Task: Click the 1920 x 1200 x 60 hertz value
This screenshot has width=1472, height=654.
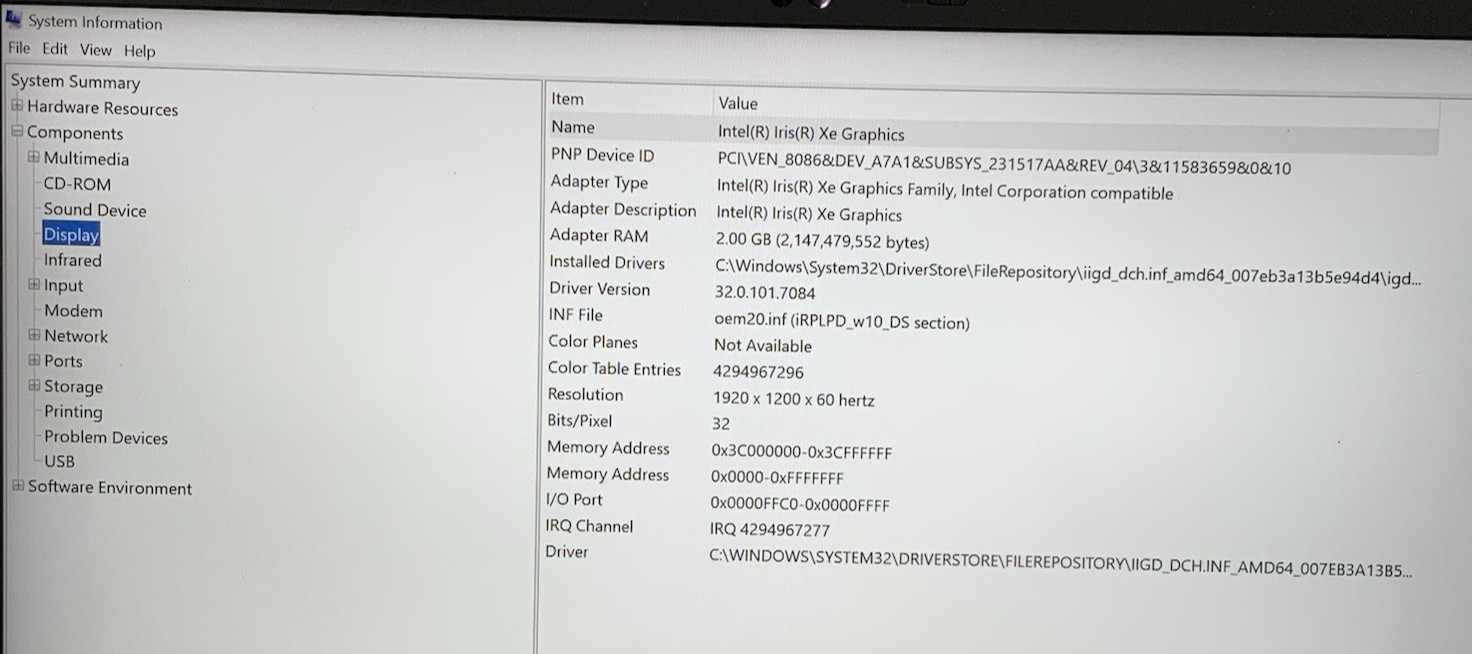Action: (x=794, y=400)
